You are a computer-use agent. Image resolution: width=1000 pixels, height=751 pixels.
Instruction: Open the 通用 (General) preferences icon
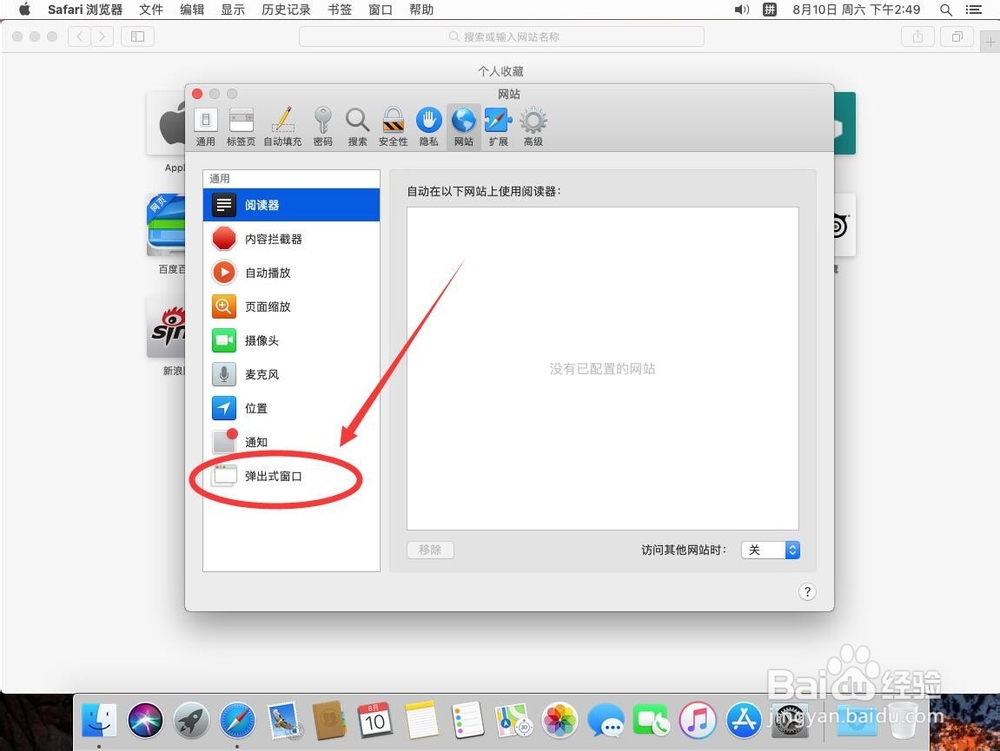(206, 124)
